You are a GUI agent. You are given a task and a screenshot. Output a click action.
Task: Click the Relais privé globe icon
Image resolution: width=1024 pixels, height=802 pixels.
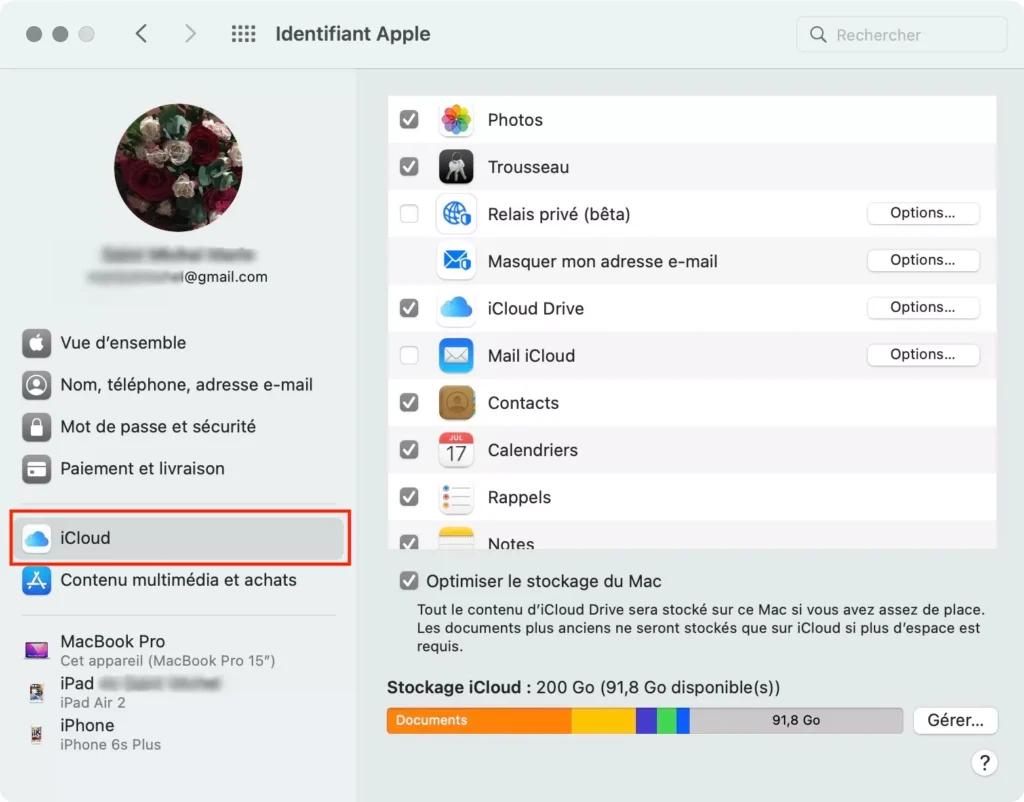(456, 214)
